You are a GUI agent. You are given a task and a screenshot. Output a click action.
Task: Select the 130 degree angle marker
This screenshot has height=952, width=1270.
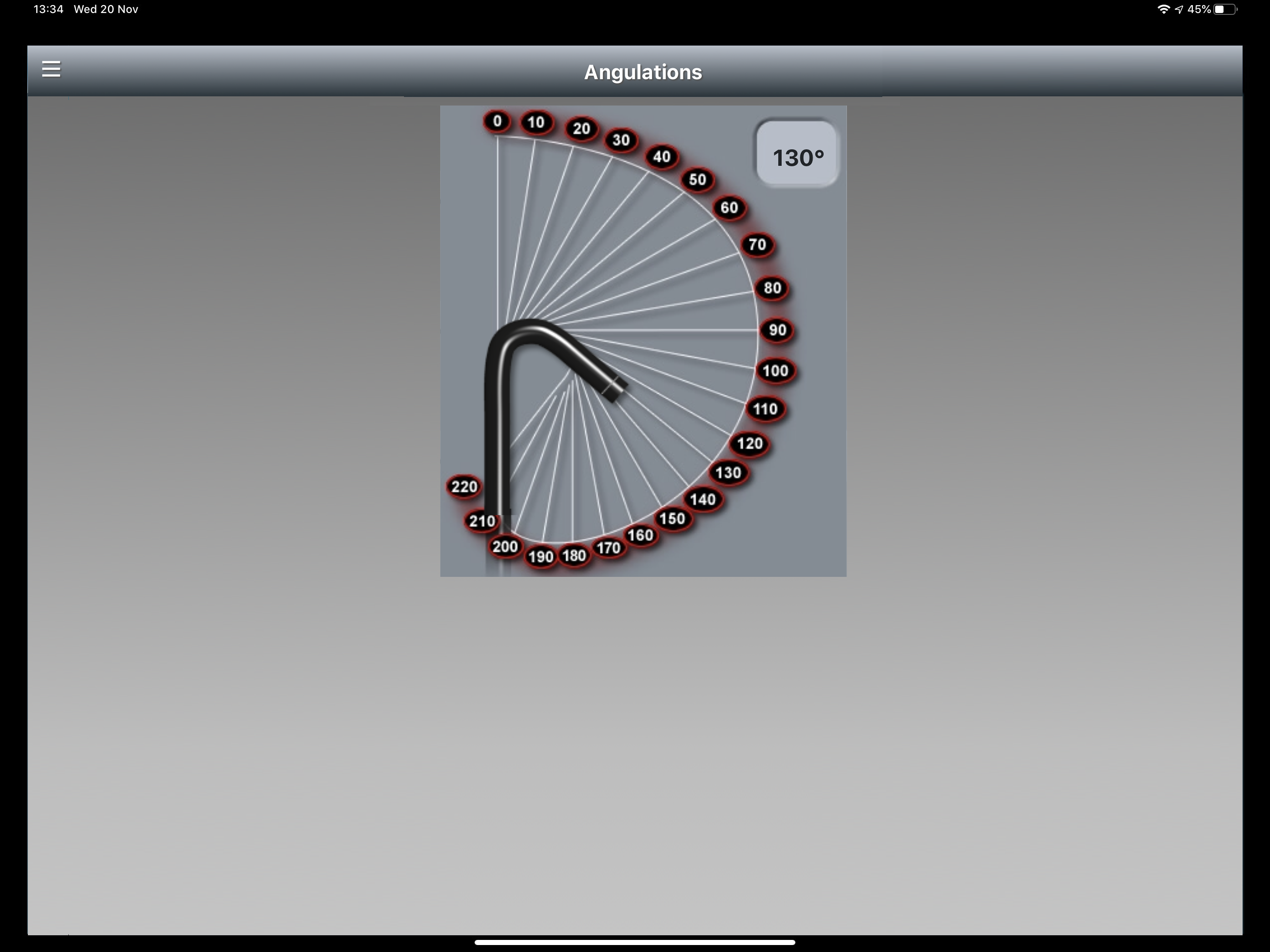pyautogui.click(x=728, y=473)
